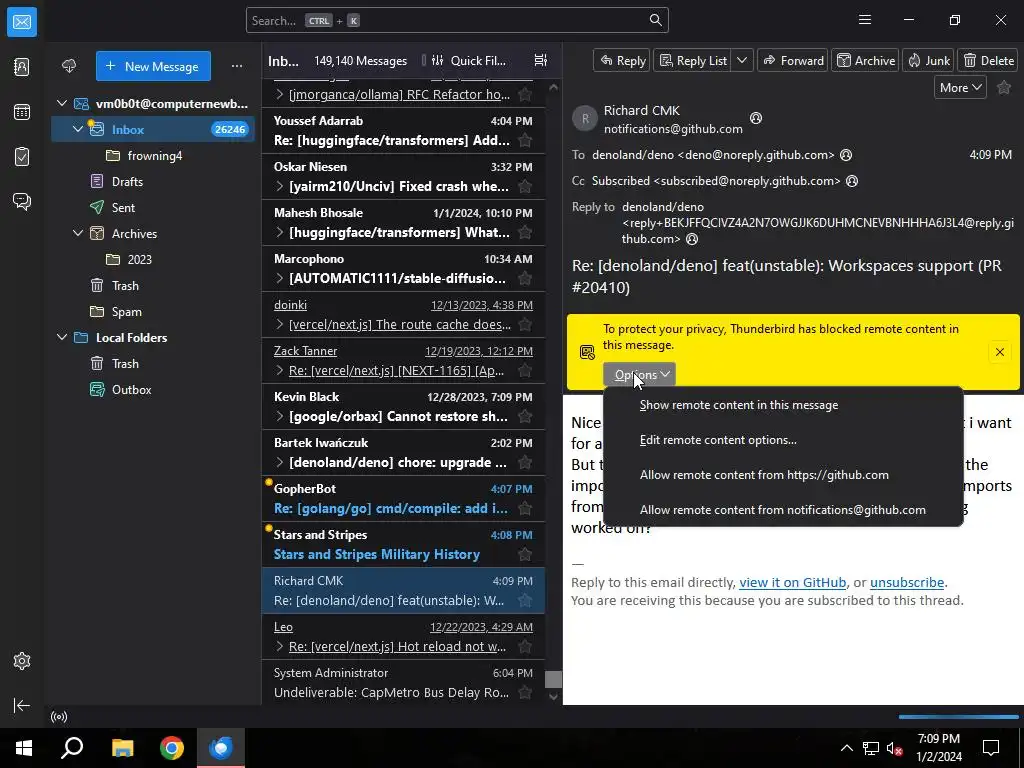Click the Reply button

click(621, 61)
